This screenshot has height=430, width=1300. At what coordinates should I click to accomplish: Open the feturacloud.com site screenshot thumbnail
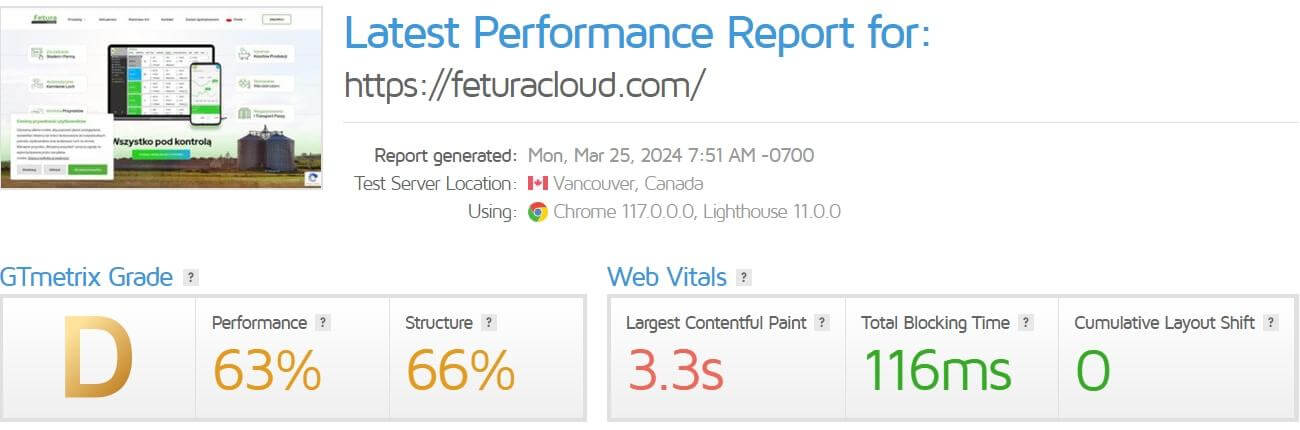point(162,97)
